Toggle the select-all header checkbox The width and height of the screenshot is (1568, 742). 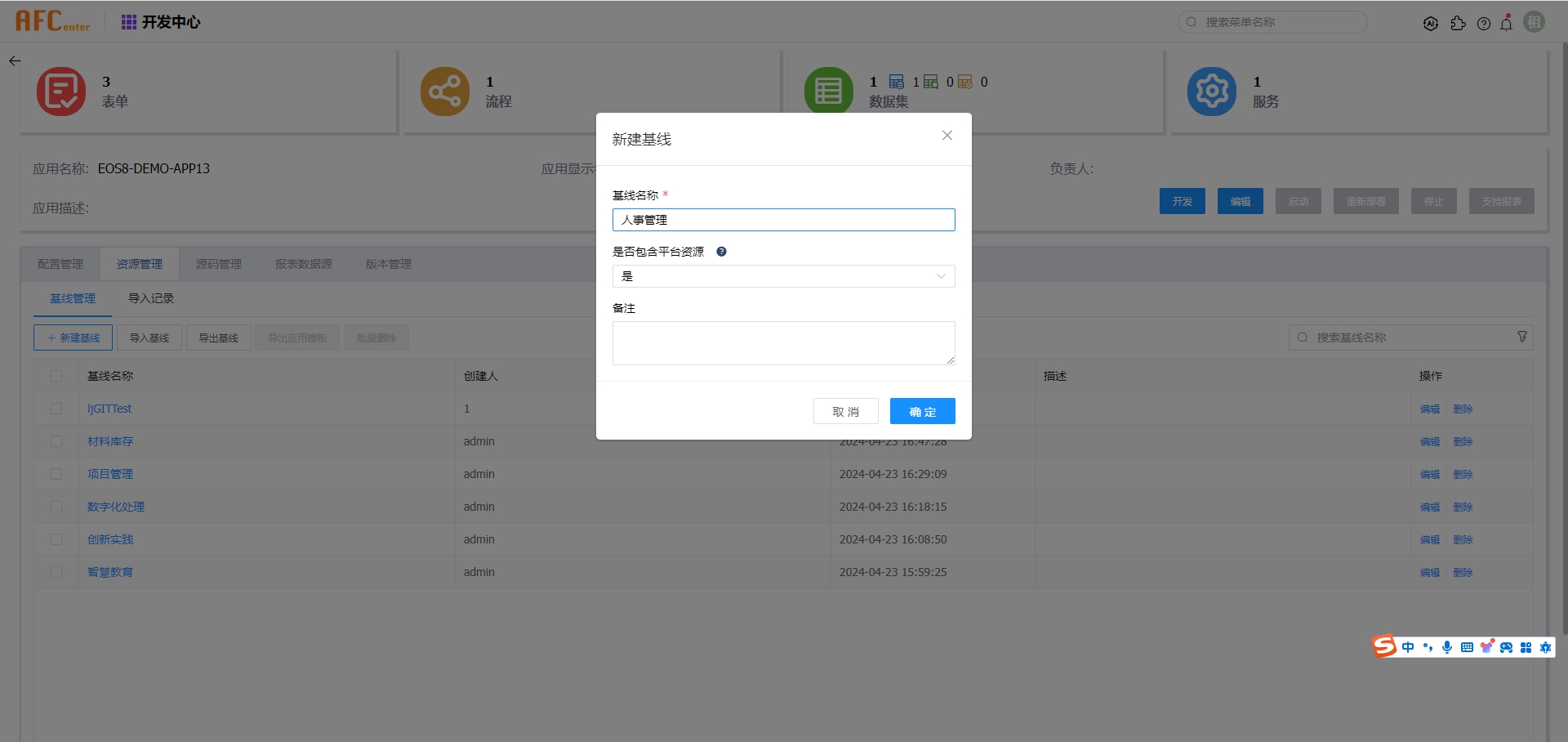(56, 376)
